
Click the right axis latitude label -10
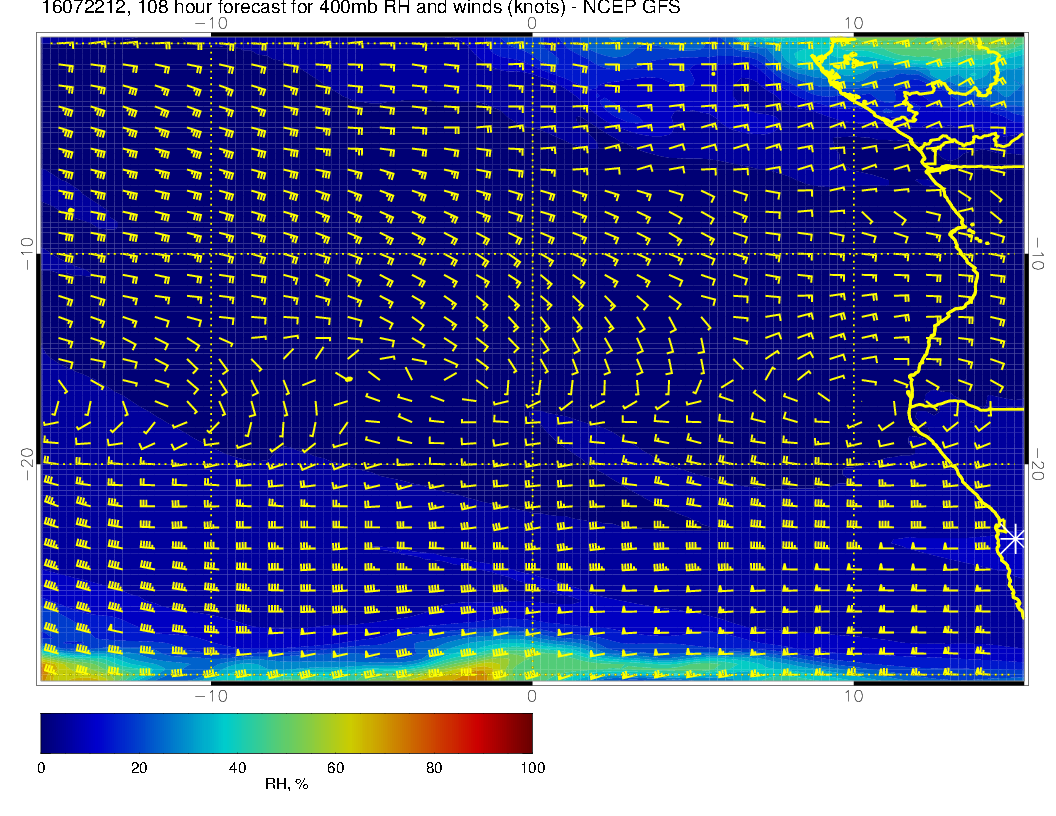(x=1039, y=253)
